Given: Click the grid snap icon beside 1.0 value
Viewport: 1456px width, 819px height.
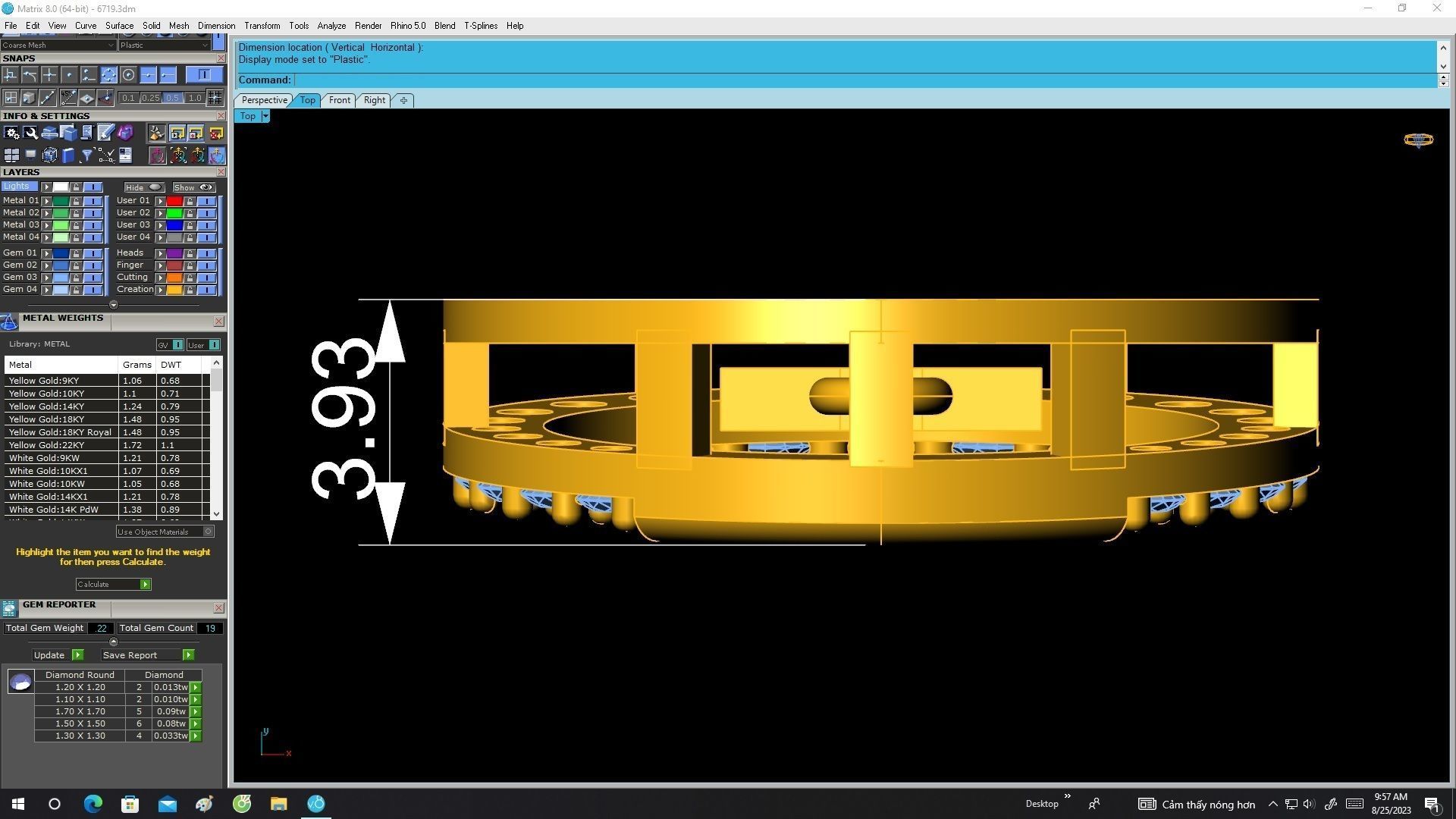Looking at the screenshot, I should [x=215, y=98].
